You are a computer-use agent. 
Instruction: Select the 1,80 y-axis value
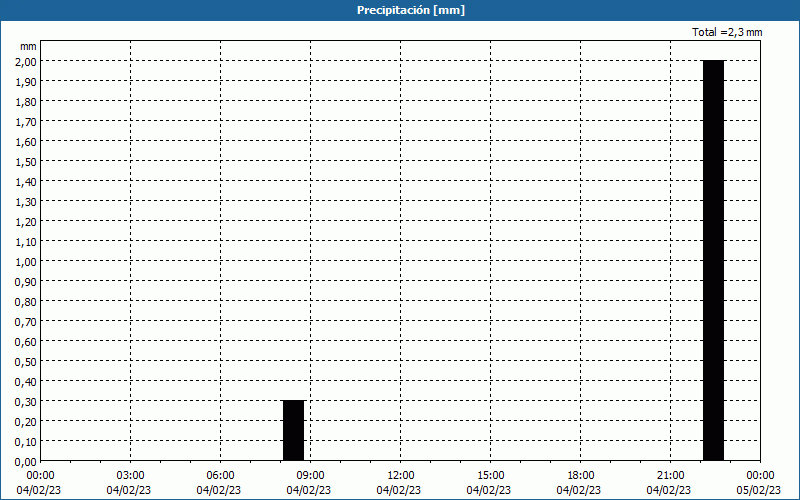coord(27,102)
